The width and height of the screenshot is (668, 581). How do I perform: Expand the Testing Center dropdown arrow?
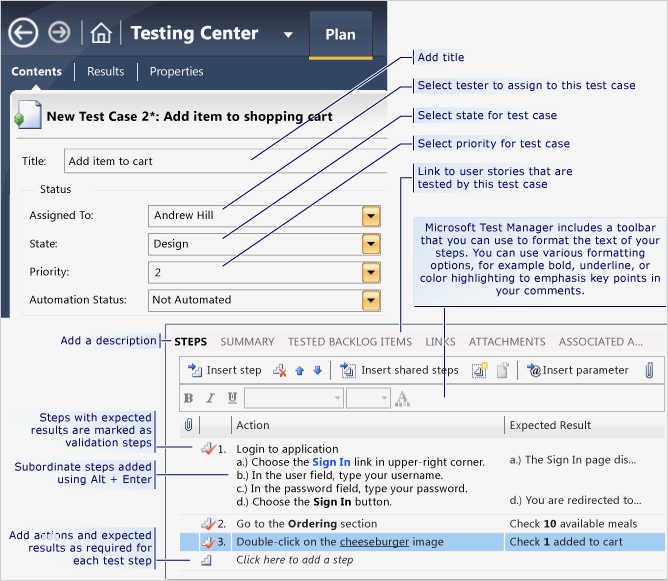coord(288,35)
